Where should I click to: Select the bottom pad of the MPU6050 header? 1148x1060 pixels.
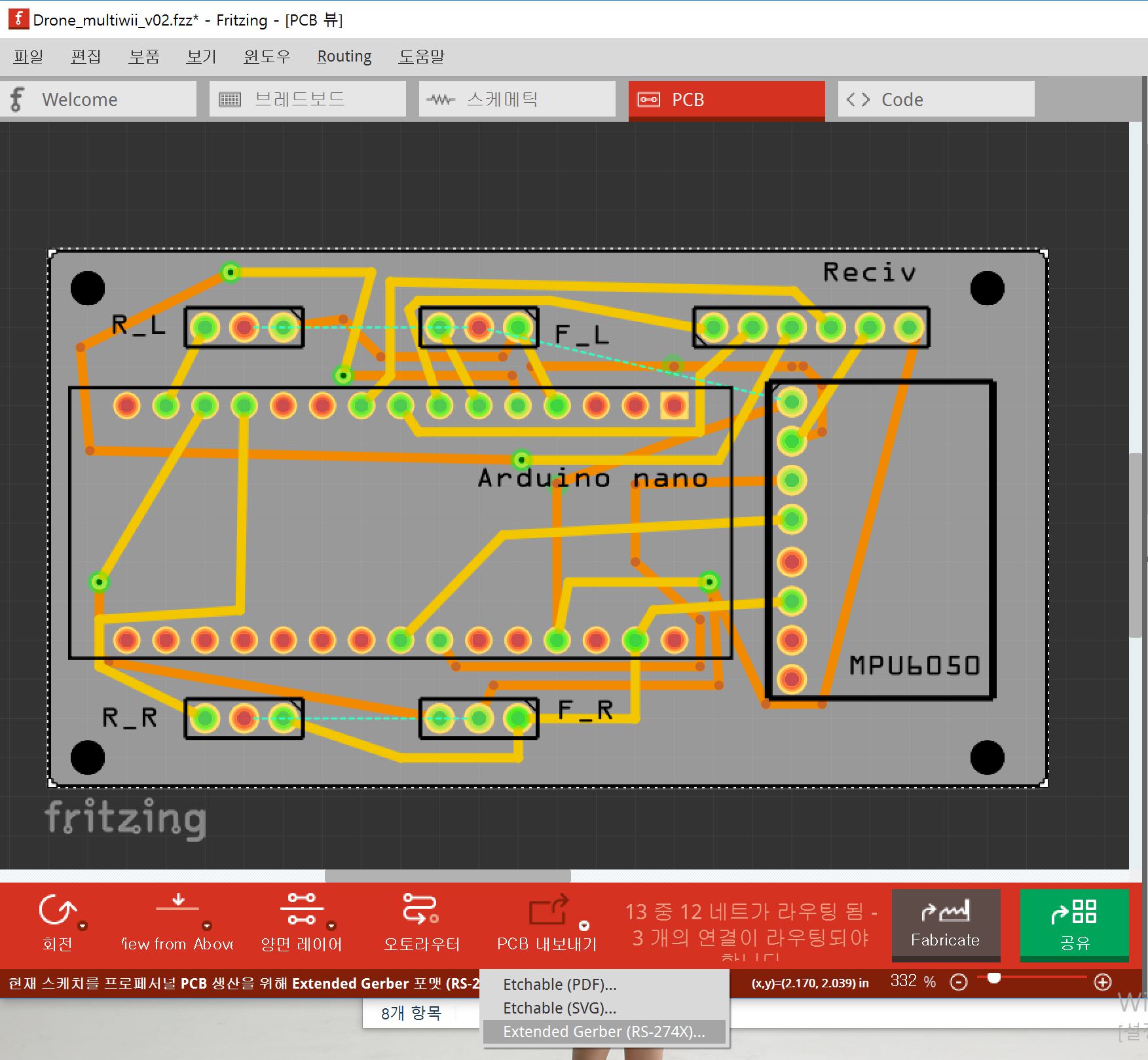click(x=792, y=679)
